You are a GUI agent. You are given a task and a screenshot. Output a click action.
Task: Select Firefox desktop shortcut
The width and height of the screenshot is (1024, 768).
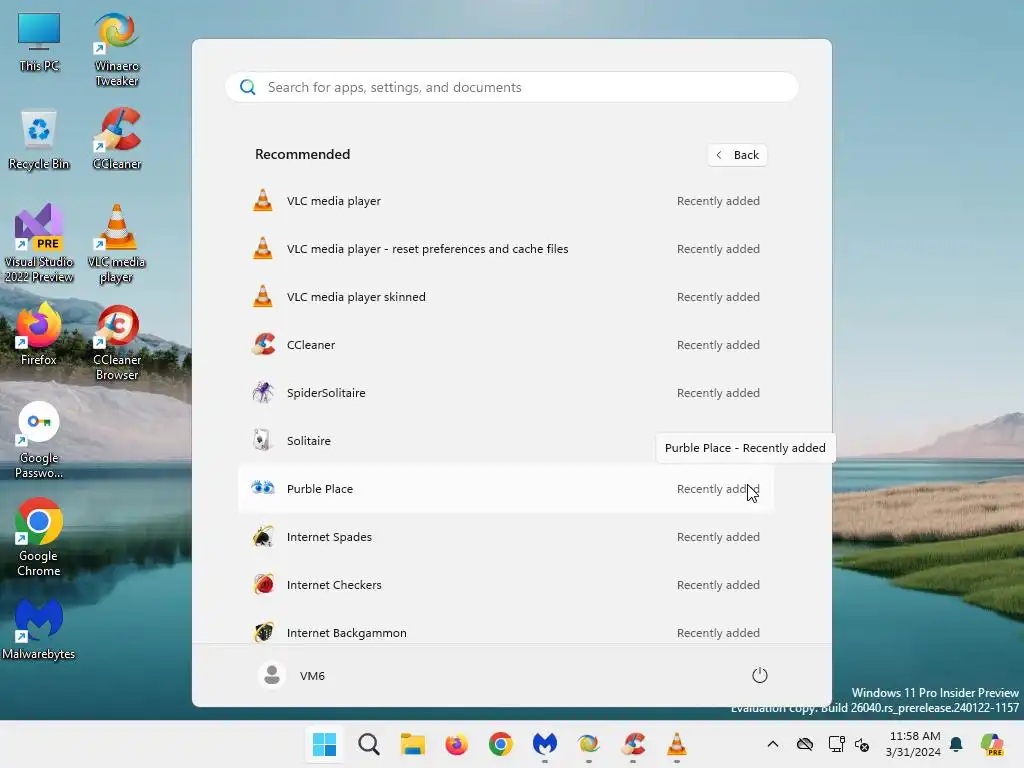(39, 335)
